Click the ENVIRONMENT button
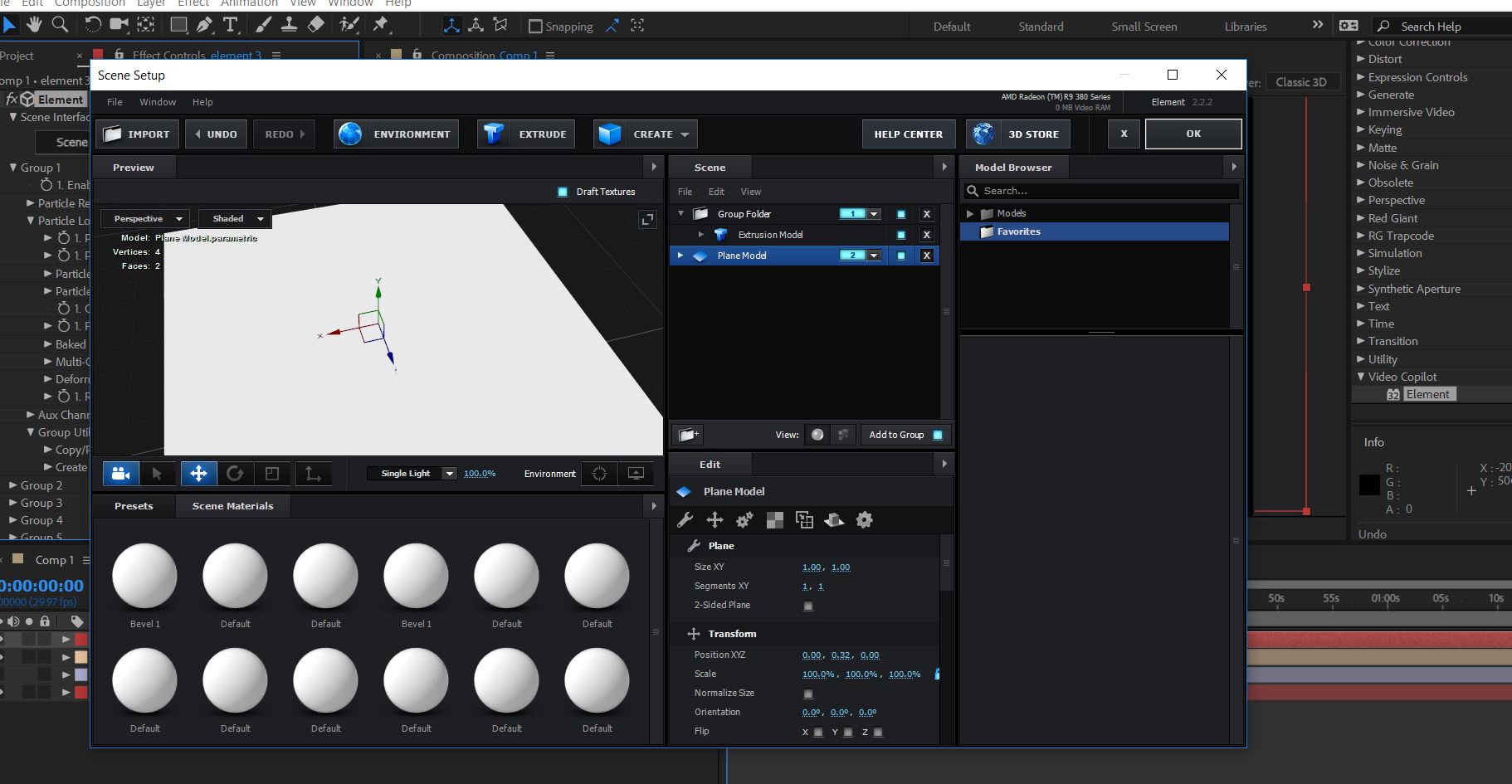1512x784 pixels. [397, 134]
